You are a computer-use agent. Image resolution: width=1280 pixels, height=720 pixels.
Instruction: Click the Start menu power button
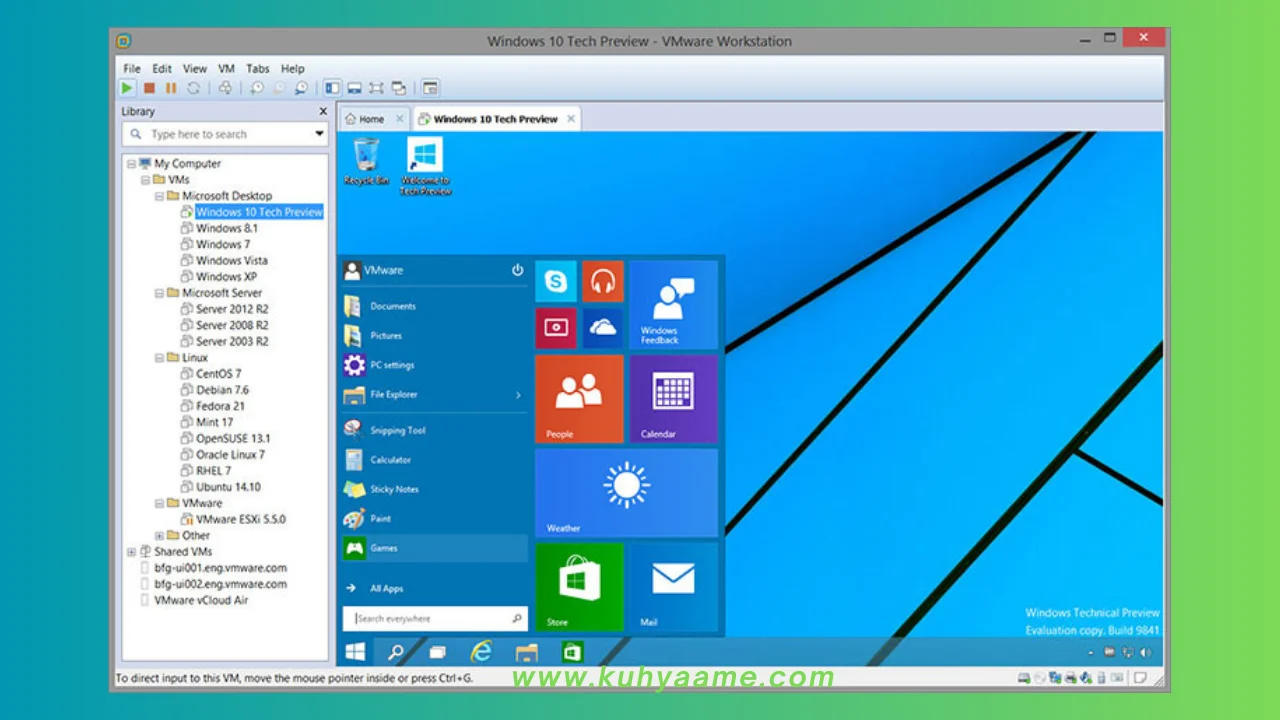pos(517,270)
